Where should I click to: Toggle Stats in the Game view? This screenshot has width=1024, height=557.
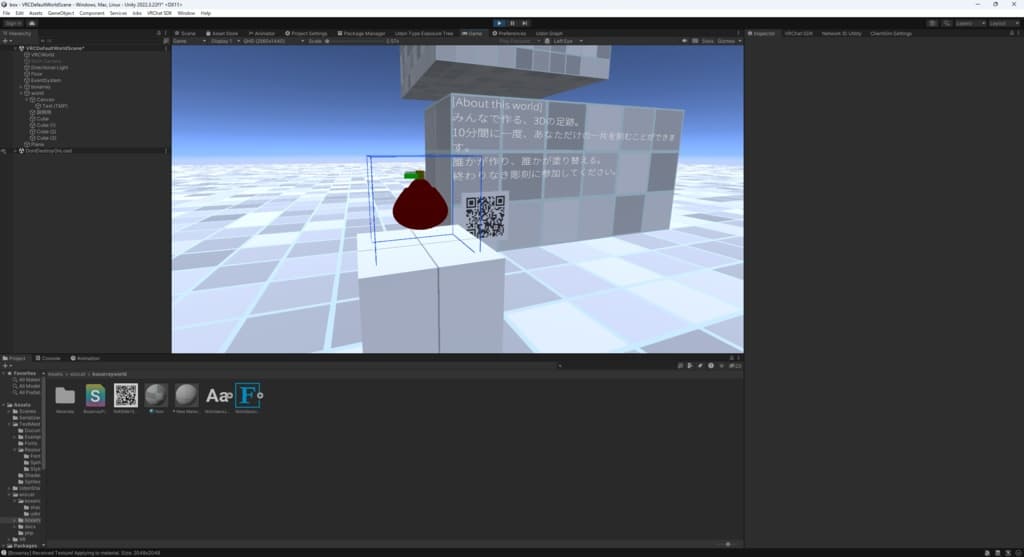707,41
